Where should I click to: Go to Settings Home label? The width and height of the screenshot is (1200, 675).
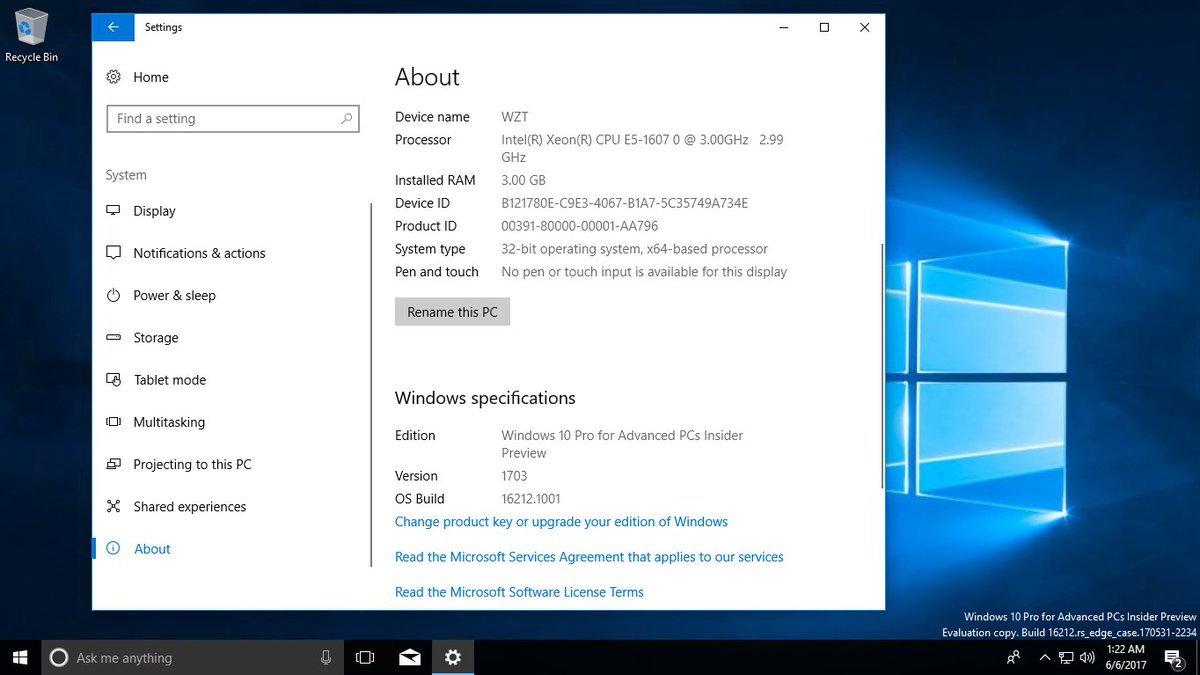(151, 77)
